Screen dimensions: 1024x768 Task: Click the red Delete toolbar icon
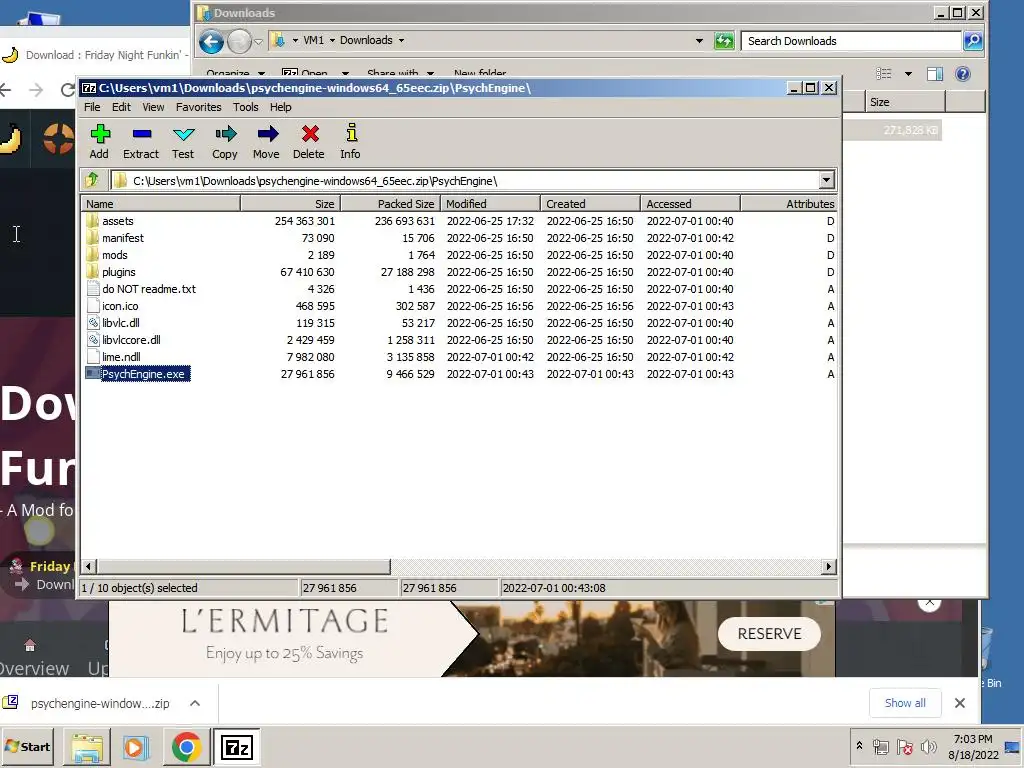click(309, 141)
